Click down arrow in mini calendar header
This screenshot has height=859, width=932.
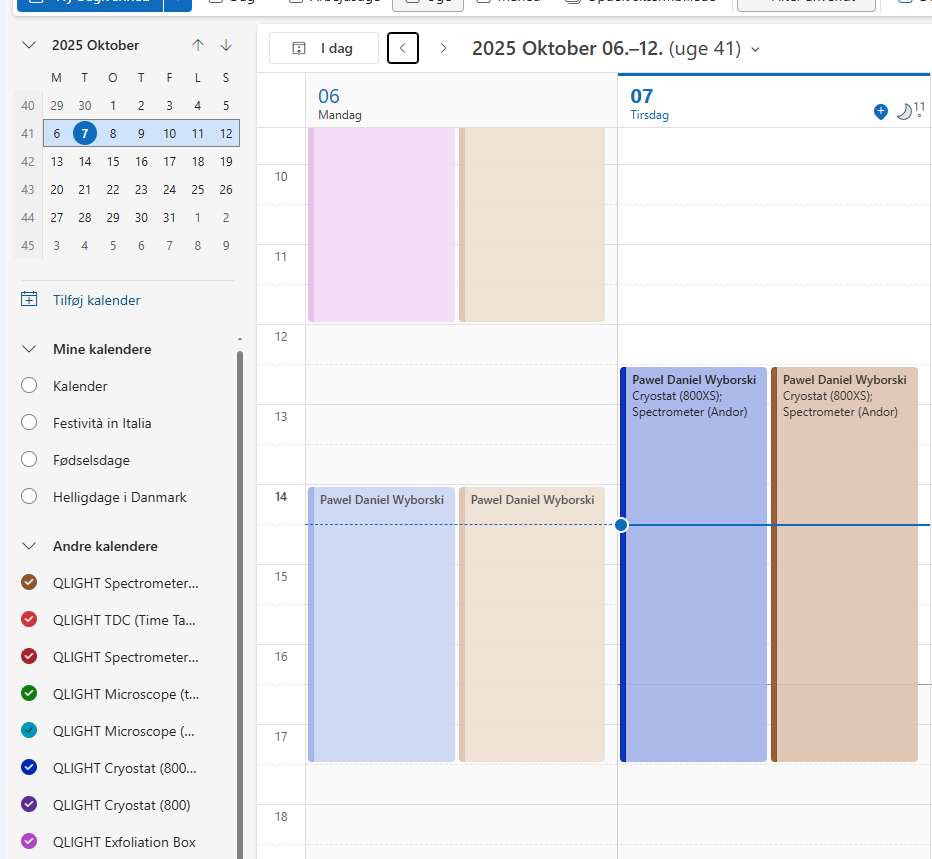[x=226, y=45]
